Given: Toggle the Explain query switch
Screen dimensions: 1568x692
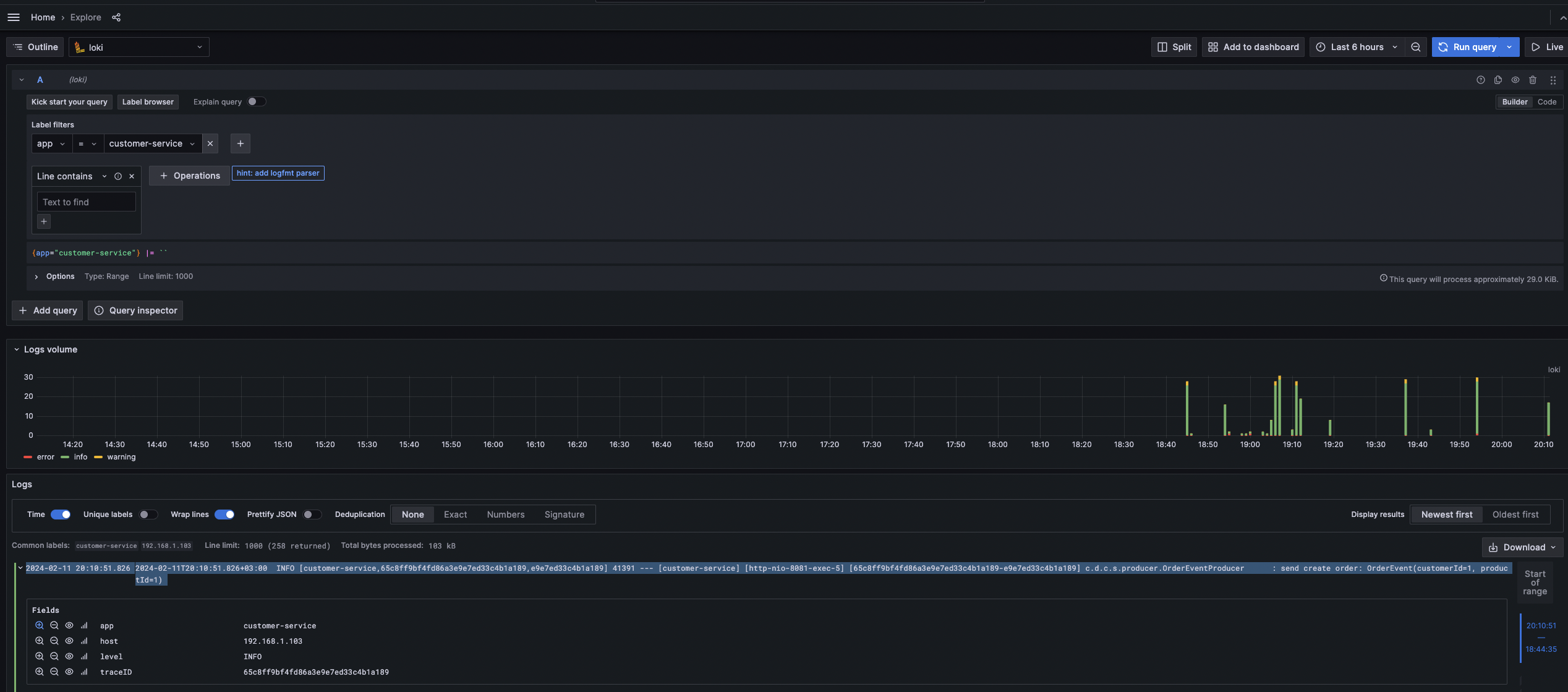Looking at the screenshot, I should (257, 102).
